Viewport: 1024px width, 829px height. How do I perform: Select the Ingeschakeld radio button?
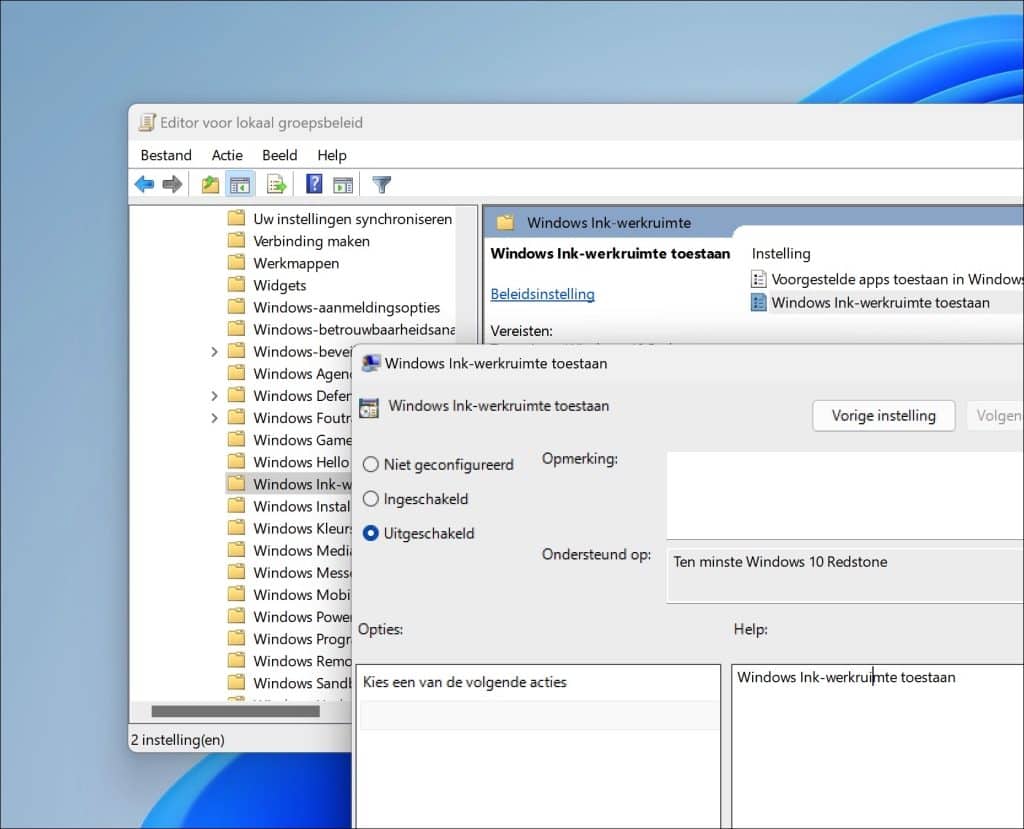point(371,499)
